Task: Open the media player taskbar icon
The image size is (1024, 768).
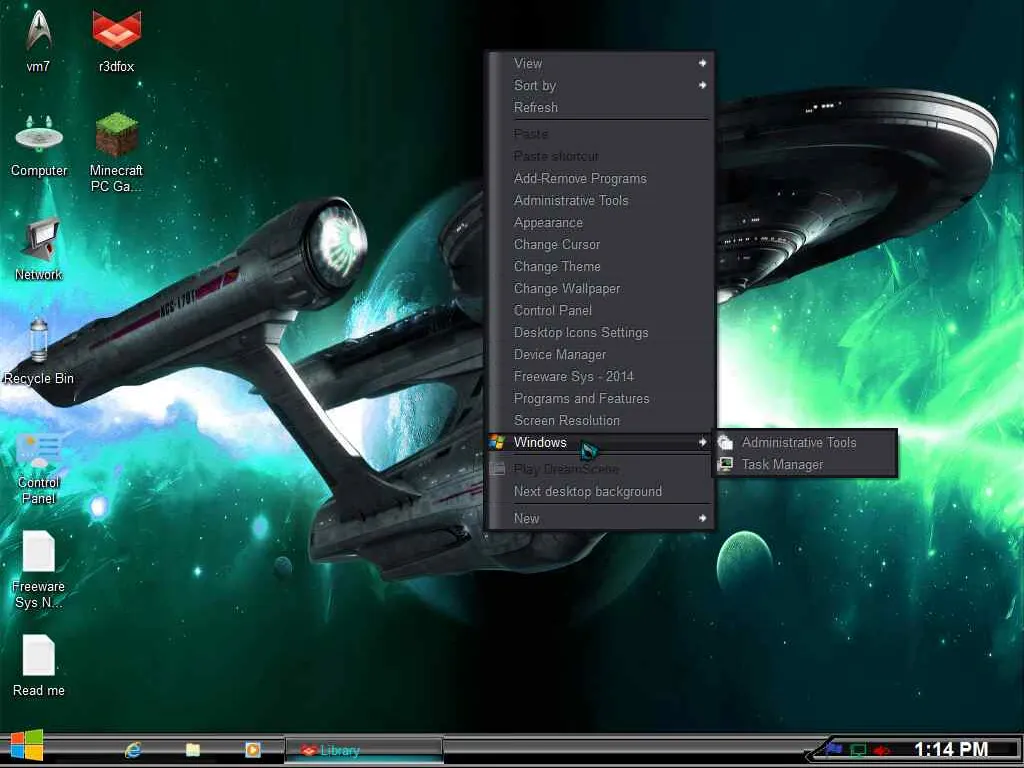Action: (x=253, y=750)
